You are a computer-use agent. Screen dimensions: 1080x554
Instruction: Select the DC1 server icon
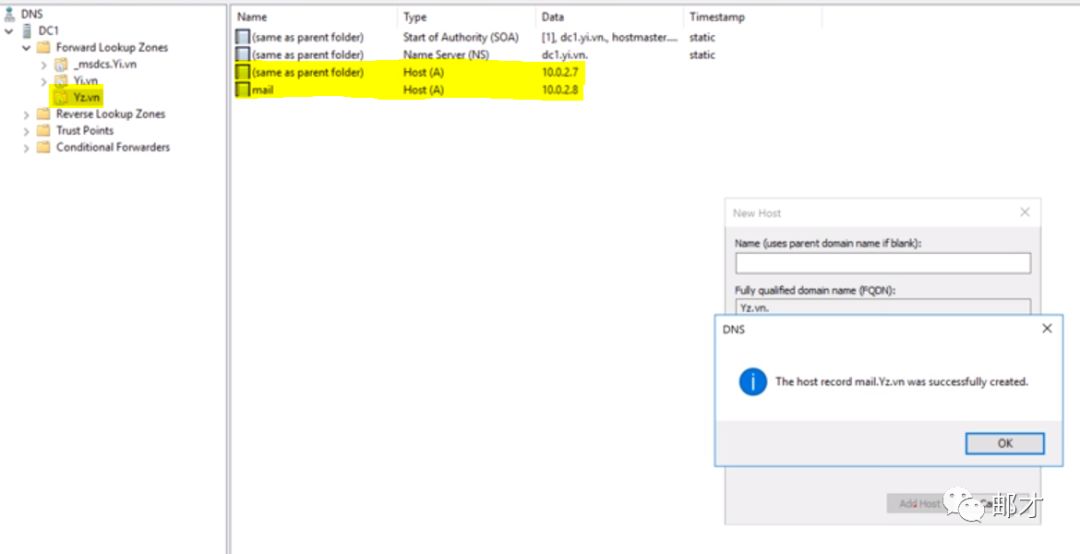point(27,31)
